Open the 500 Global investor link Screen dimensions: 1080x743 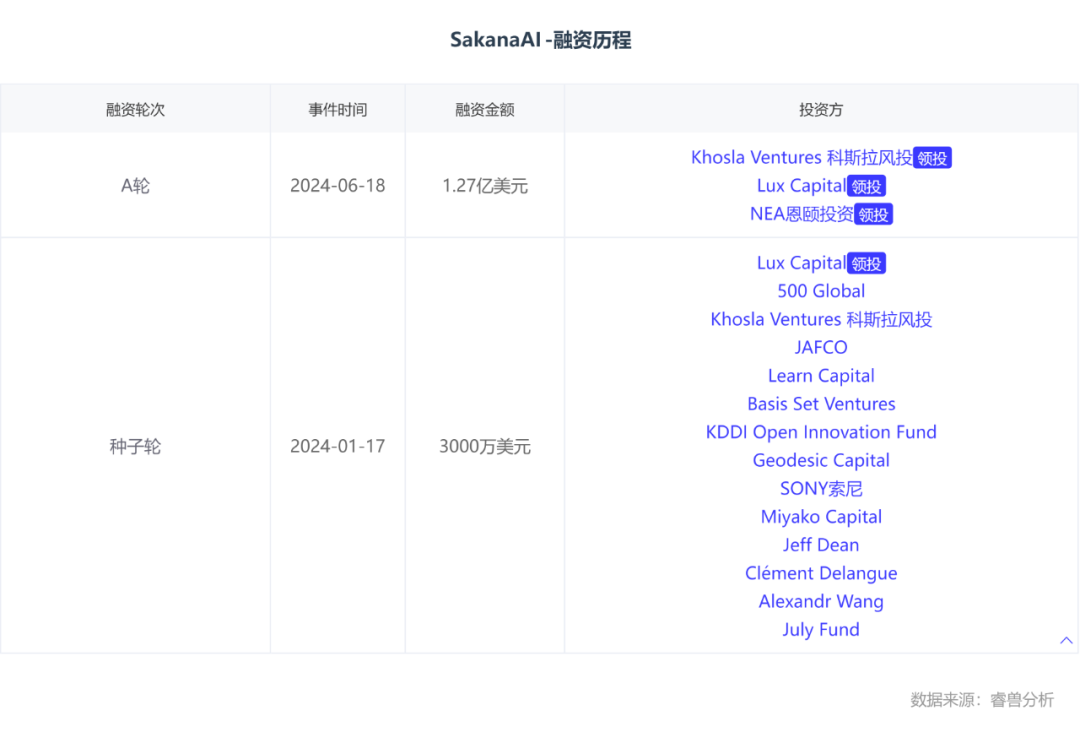click(x=821, y=291)
